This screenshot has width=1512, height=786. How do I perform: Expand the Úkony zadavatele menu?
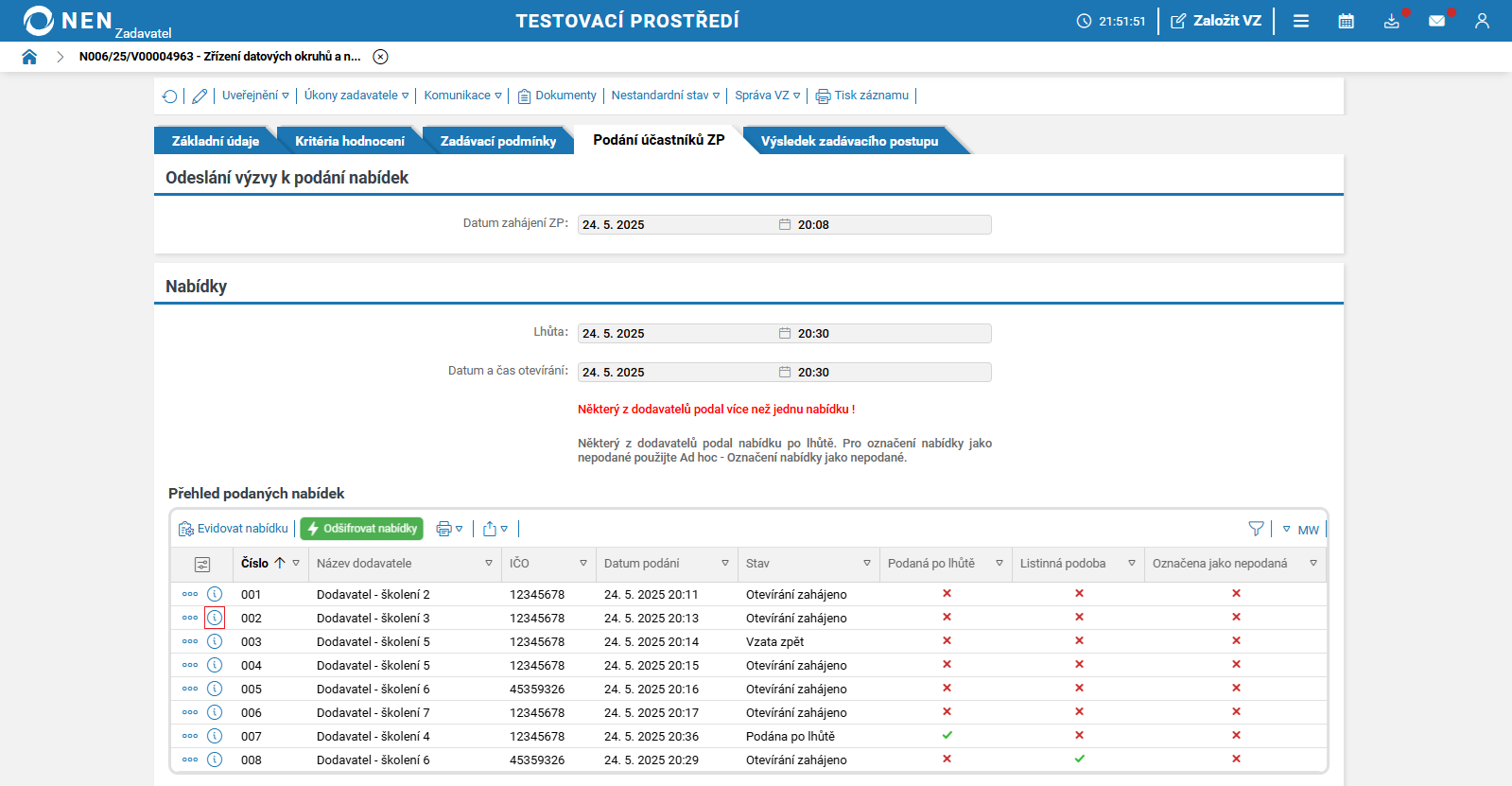(x=356, y=96)
